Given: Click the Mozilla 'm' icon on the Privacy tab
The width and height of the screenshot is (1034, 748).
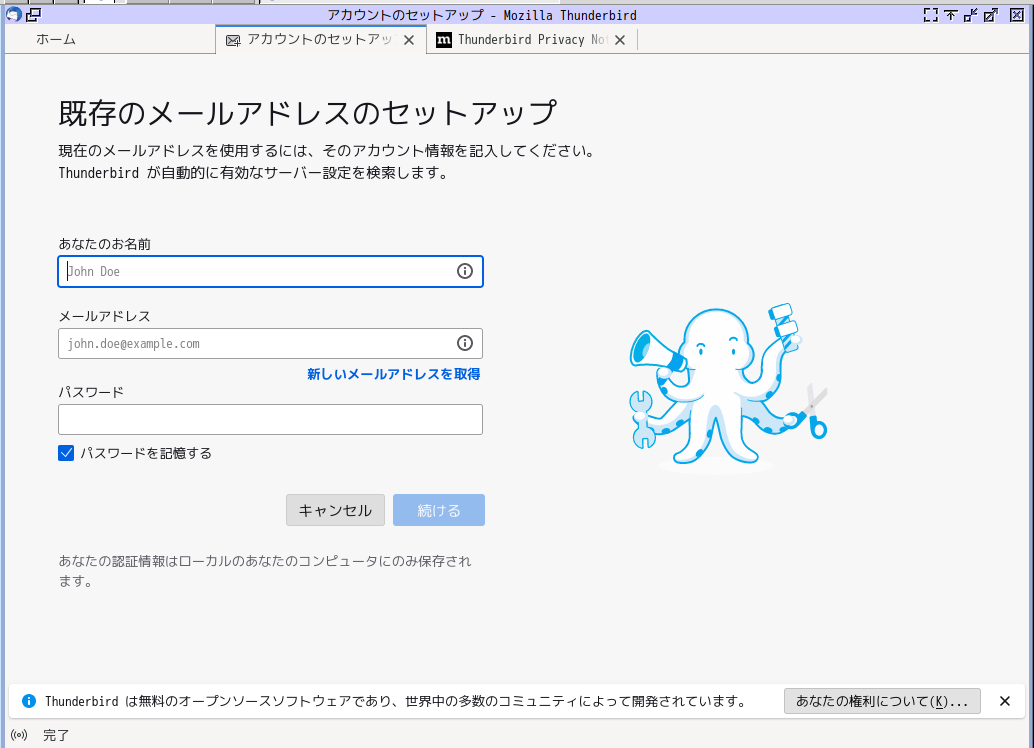Looking at the screenshot, I should 444,40.
